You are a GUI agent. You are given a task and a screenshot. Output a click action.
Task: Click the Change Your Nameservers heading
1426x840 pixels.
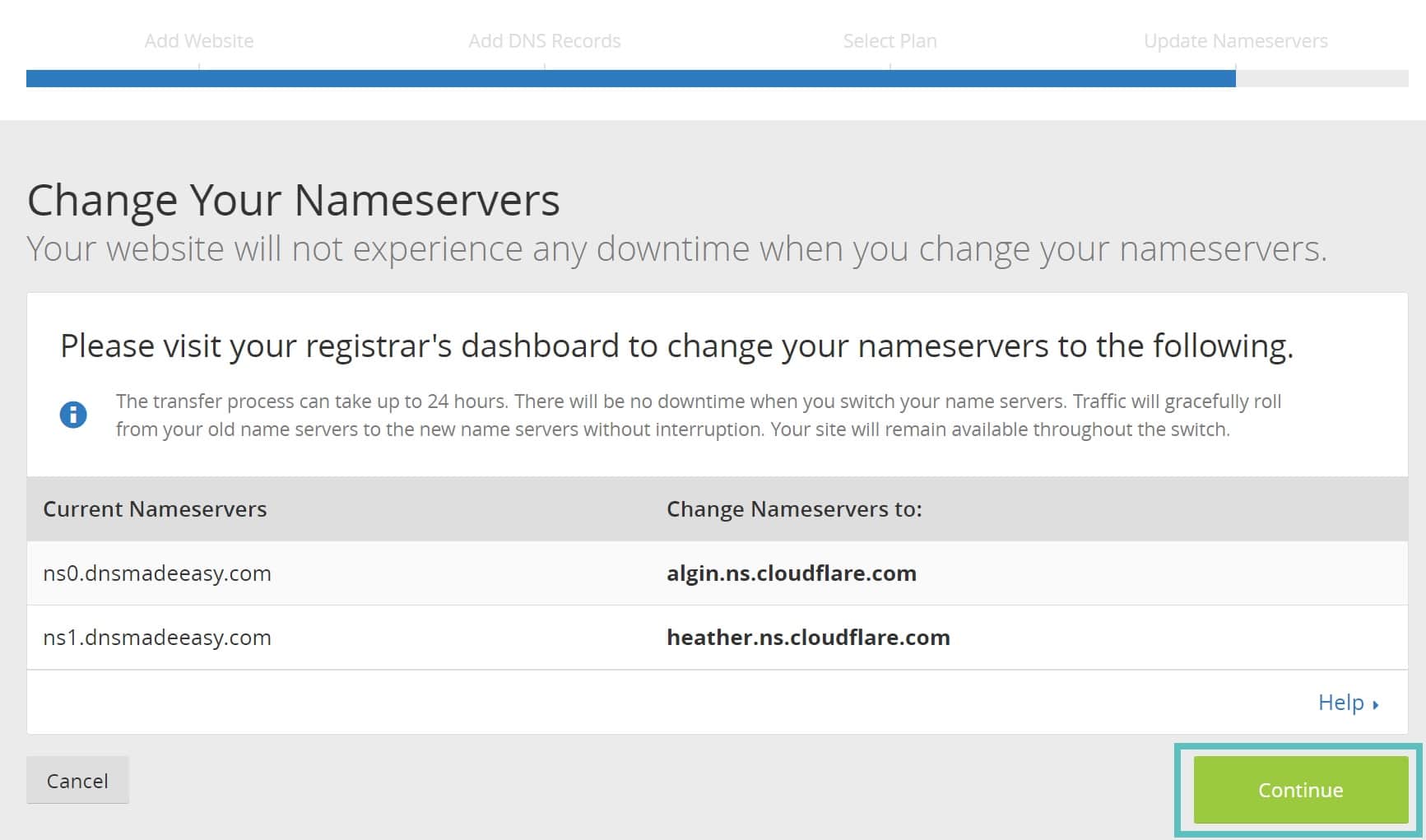coord(295,199)
